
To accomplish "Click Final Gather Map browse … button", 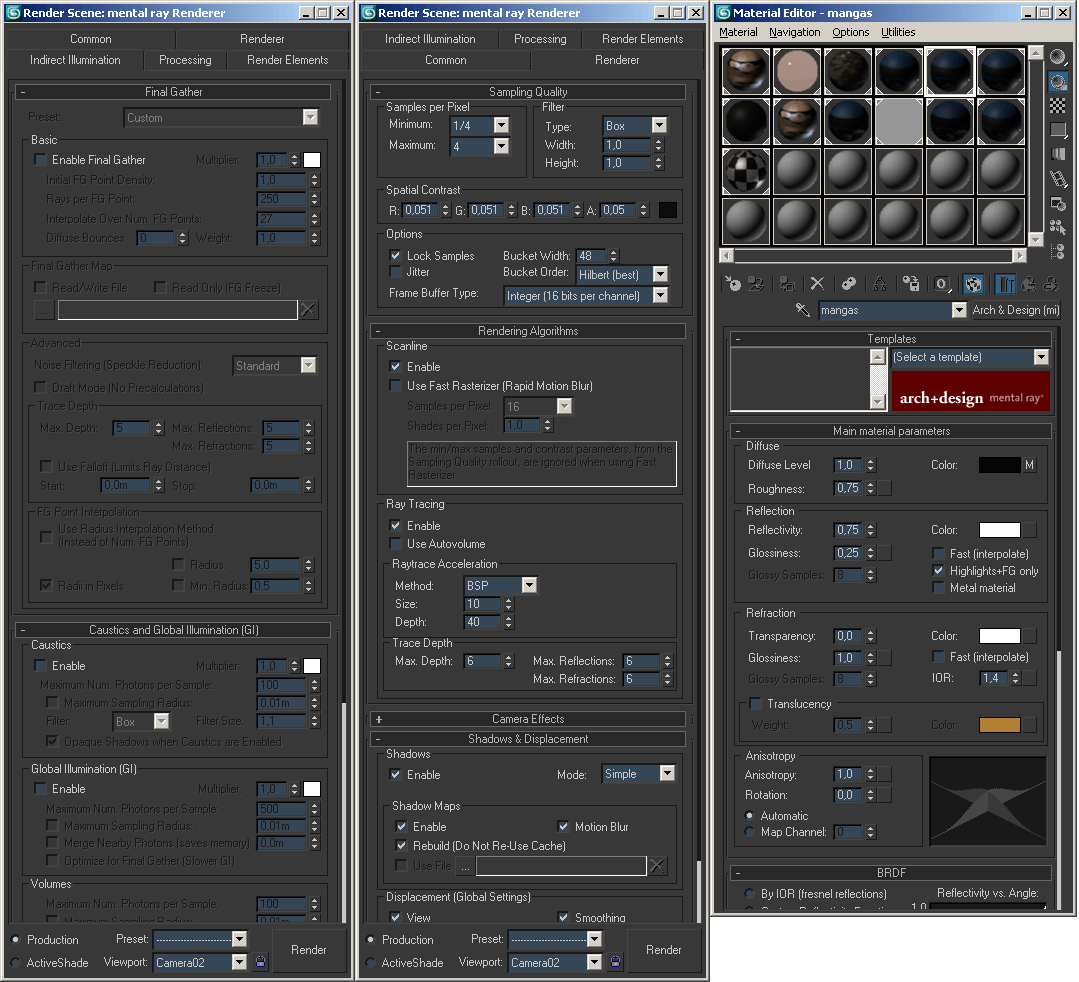I will [44, 310].
